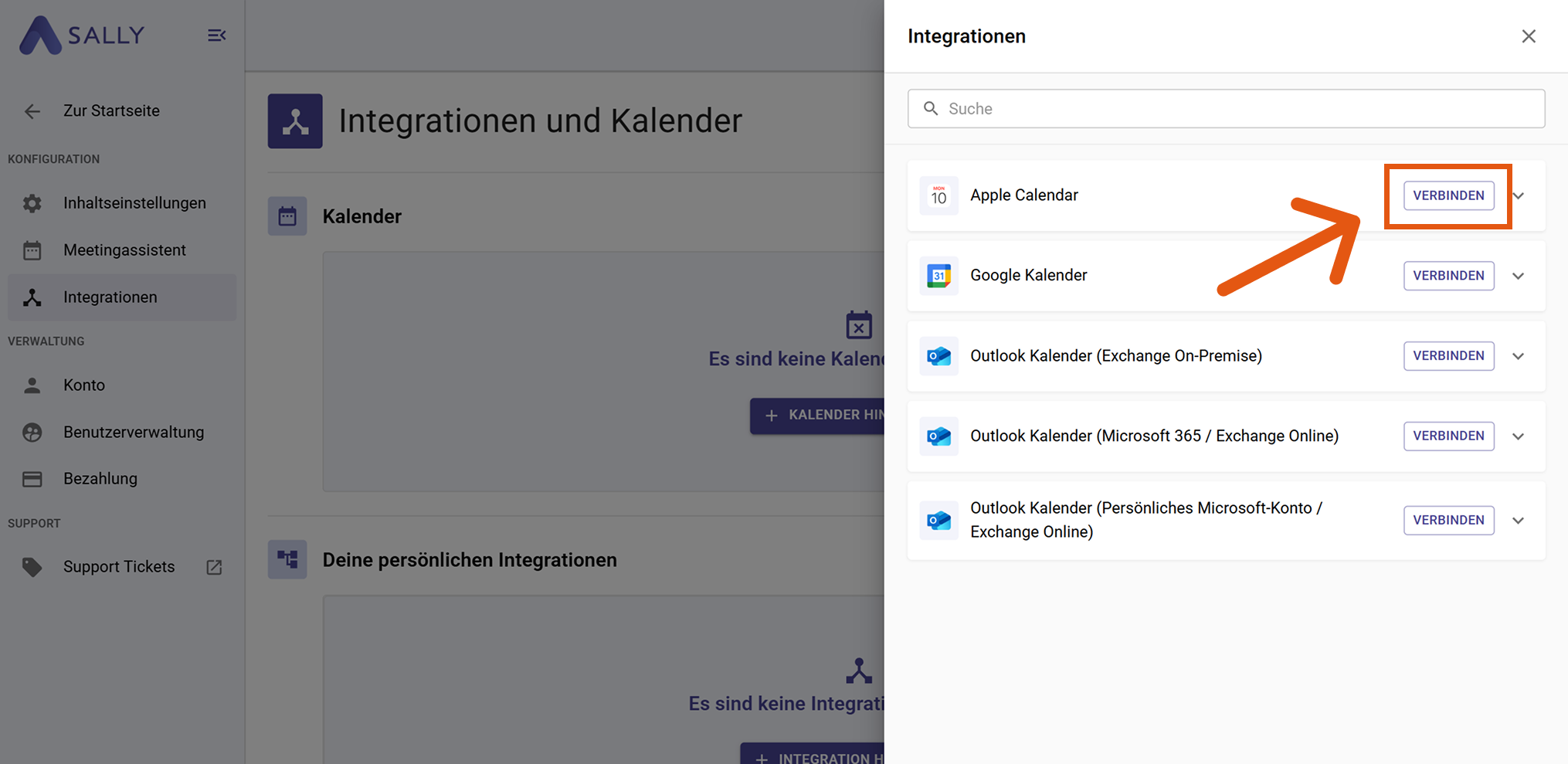Click VERBINDEN for Apple Calendar
The image size is (1568, 764).
[1448, 195]
